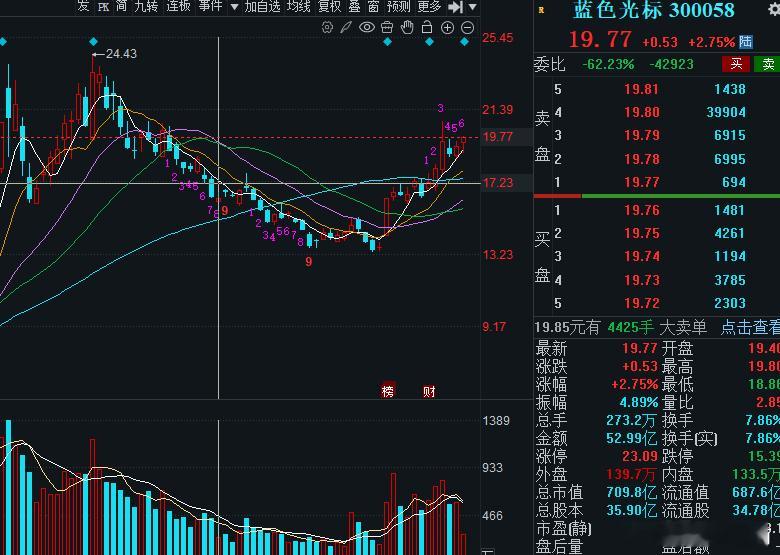Image resolution: width=780 pixels, height=555 pixels.
Task: Click the last price 19.77 in header
Action: tap(600, 39)
